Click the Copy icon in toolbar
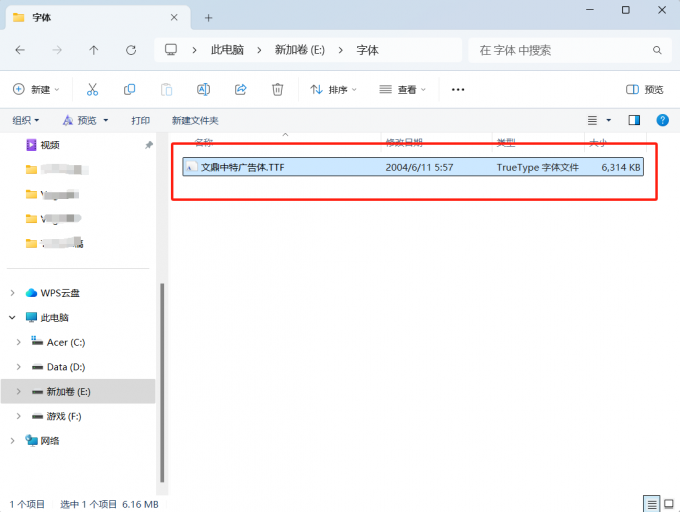 129,89
